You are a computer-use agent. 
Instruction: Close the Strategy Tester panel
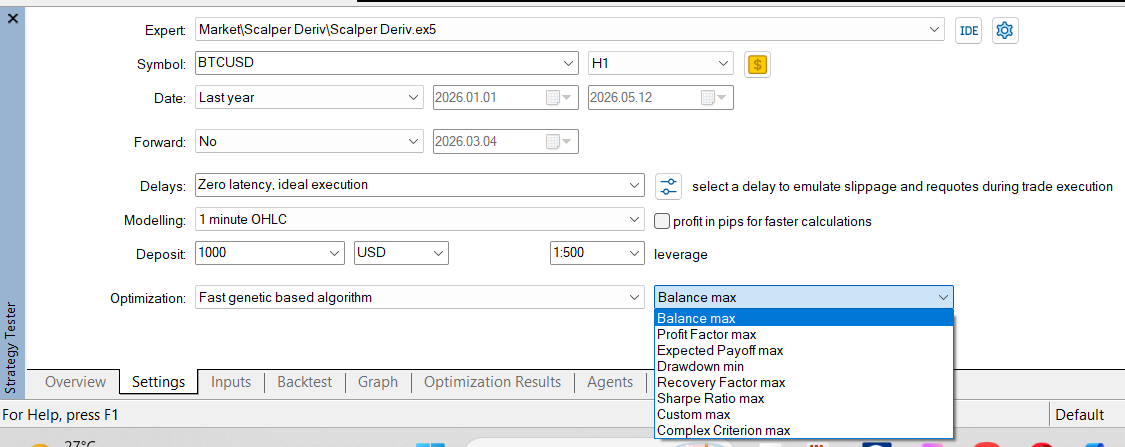coord(12,19)
